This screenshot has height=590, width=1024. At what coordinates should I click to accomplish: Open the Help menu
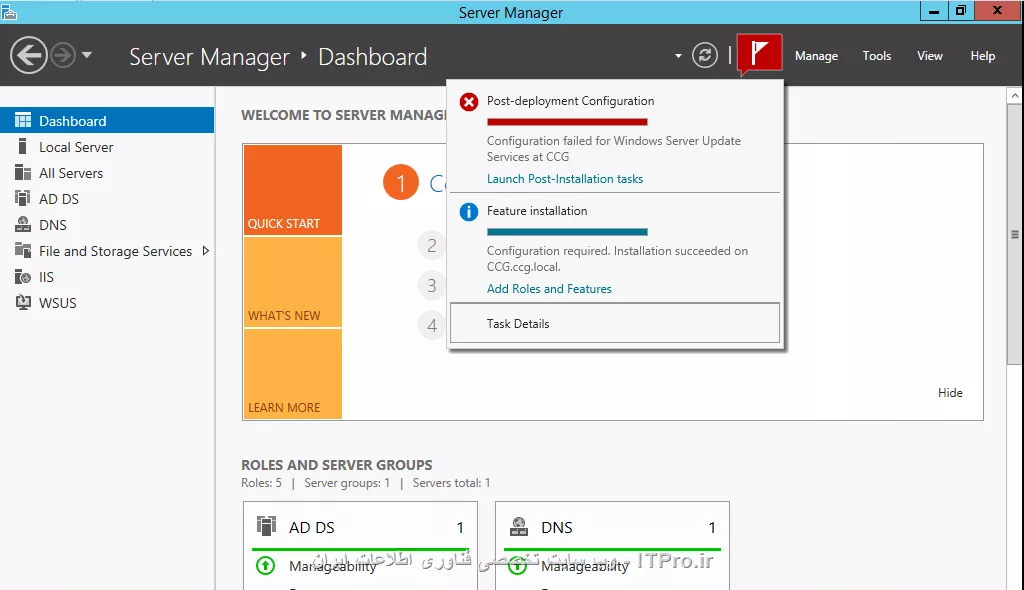(x=982, y=56)
